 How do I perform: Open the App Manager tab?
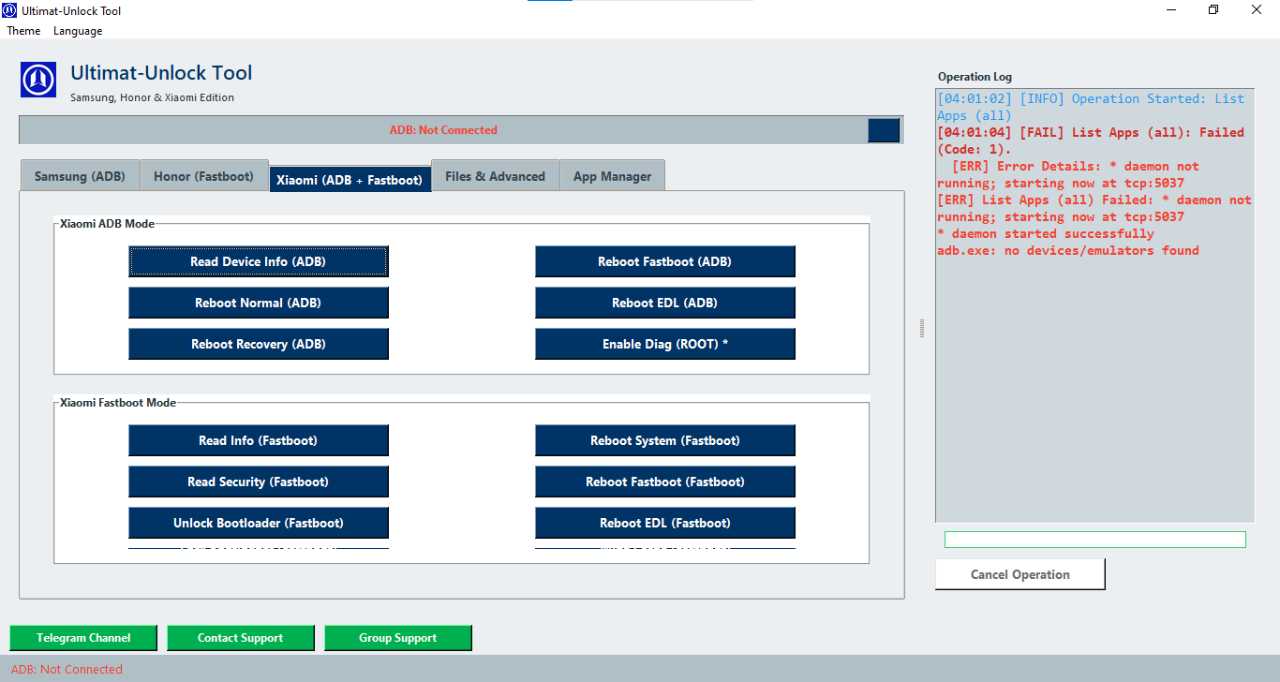click(612, 175)
